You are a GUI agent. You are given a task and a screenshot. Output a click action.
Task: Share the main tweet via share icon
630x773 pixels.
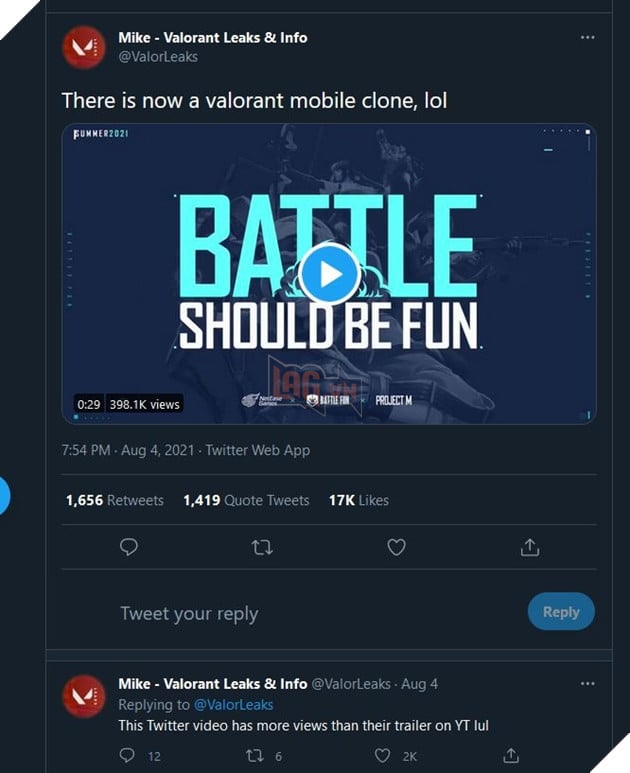click(530, 547)
